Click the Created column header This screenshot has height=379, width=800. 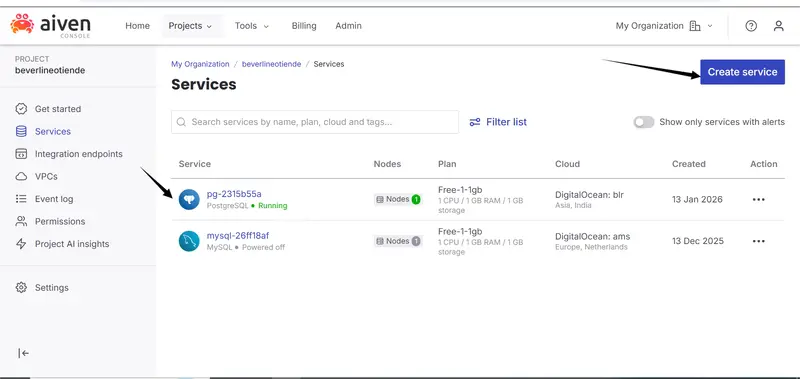689,164
